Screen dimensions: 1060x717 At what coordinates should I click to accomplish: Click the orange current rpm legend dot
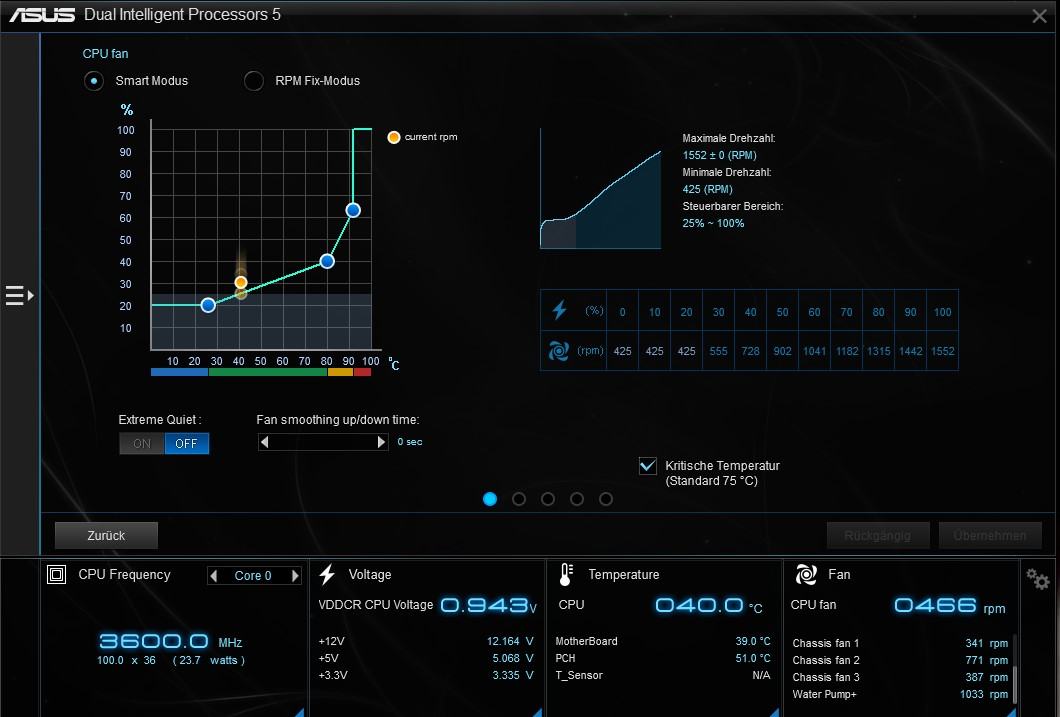click(393, 137)
